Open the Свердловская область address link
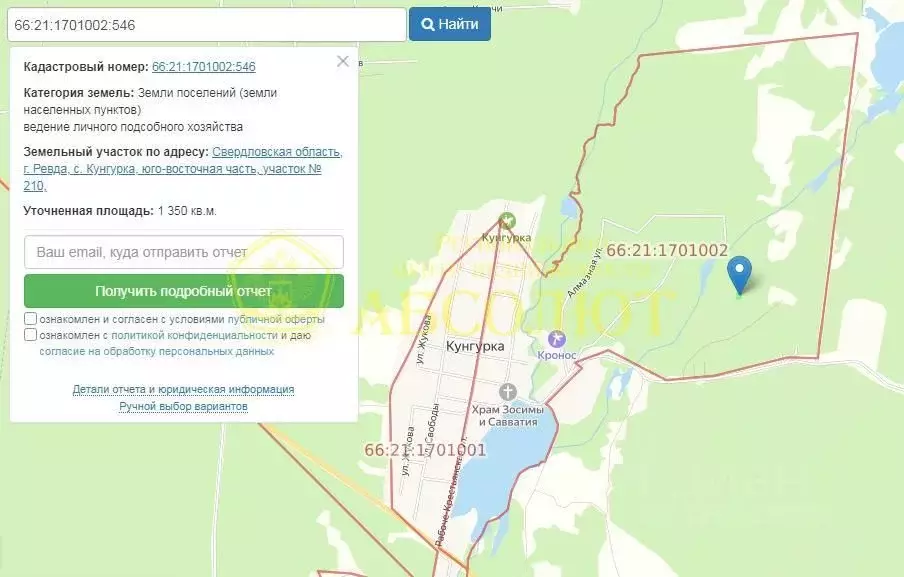Image resolution: width=904 pixels, height=577 pixels. tap(277, 152)
